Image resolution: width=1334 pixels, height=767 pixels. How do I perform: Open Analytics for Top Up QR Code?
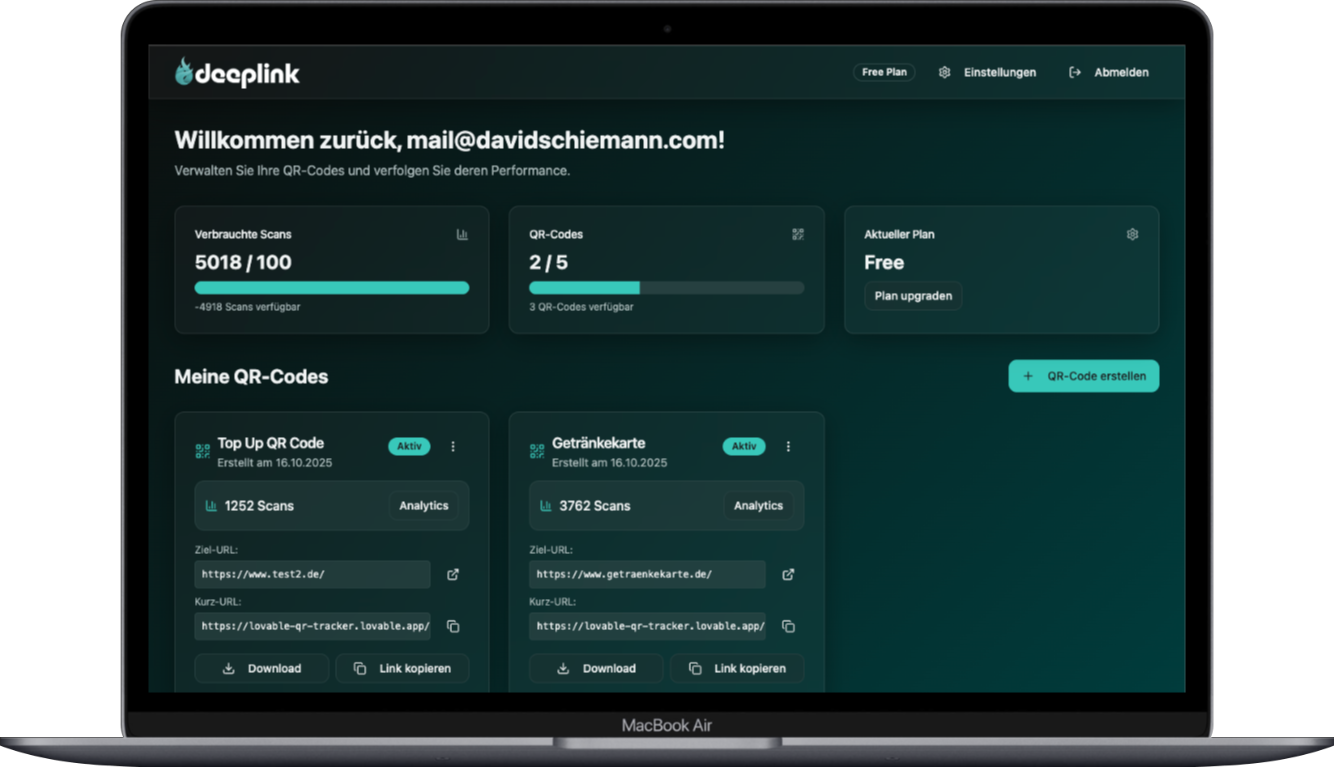tap(423, 505)
